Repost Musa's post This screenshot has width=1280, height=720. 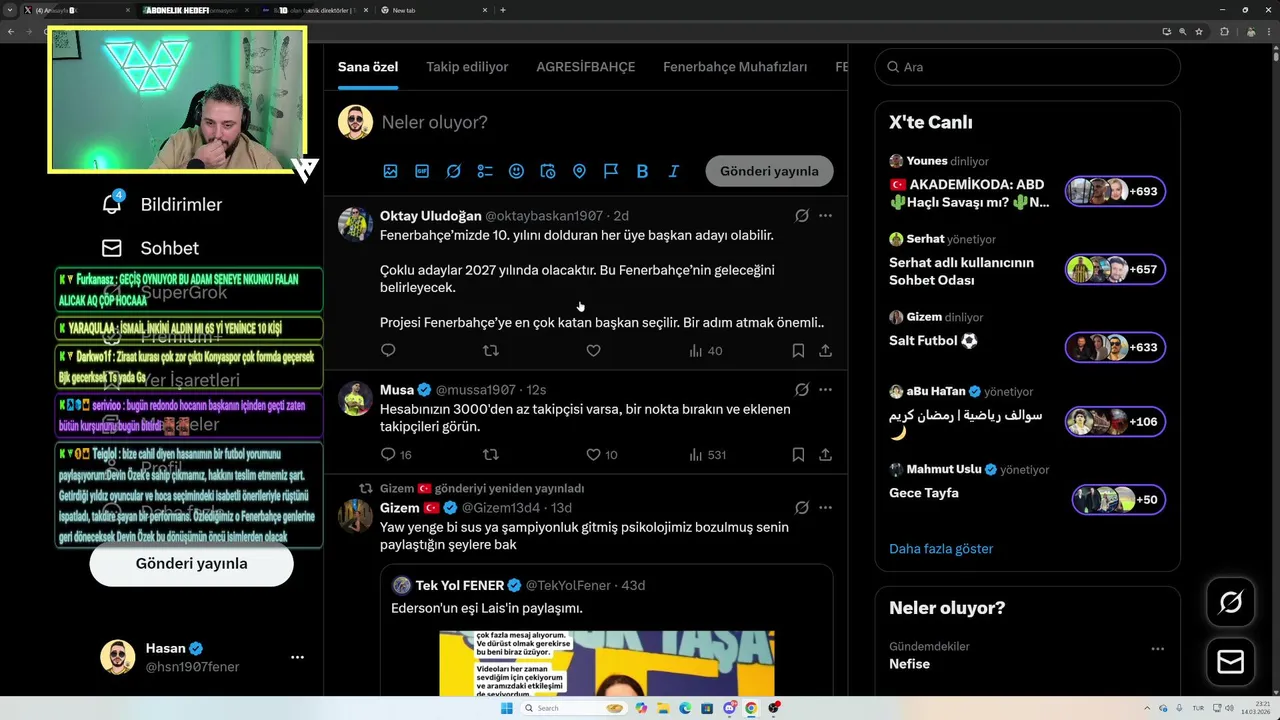(491, 454)
